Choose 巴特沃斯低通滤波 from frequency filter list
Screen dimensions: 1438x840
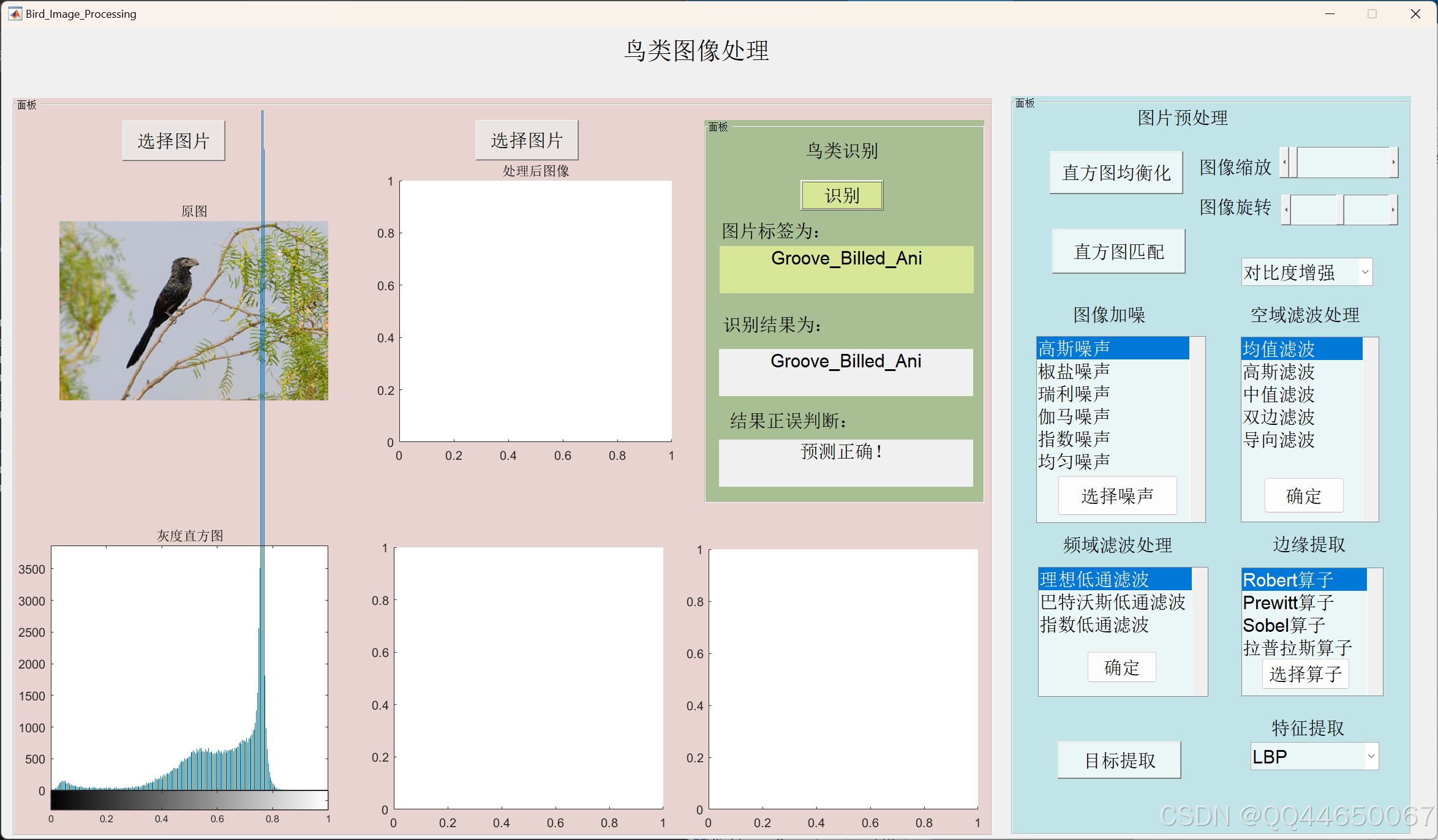[x=1112, y=602]
